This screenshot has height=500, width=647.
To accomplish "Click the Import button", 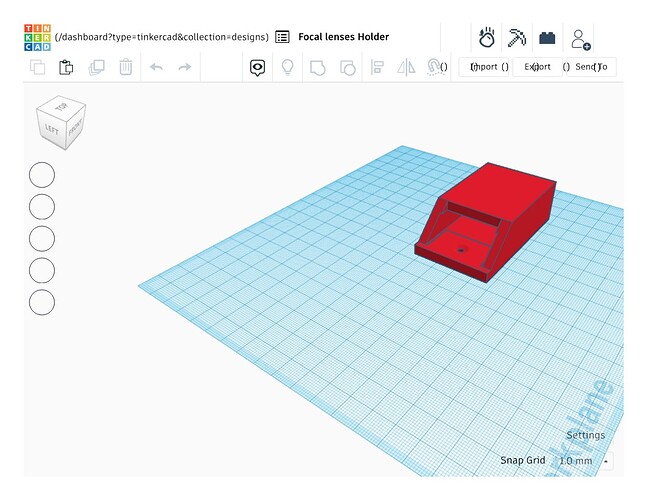I will pos(484,67).
